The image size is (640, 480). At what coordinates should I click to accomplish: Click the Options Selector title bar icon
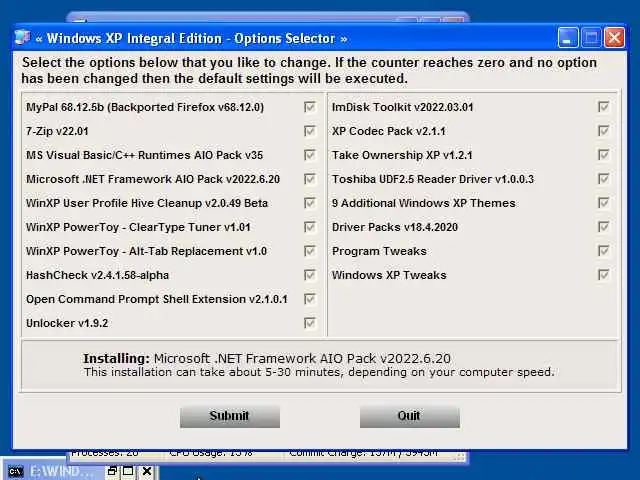22,38
